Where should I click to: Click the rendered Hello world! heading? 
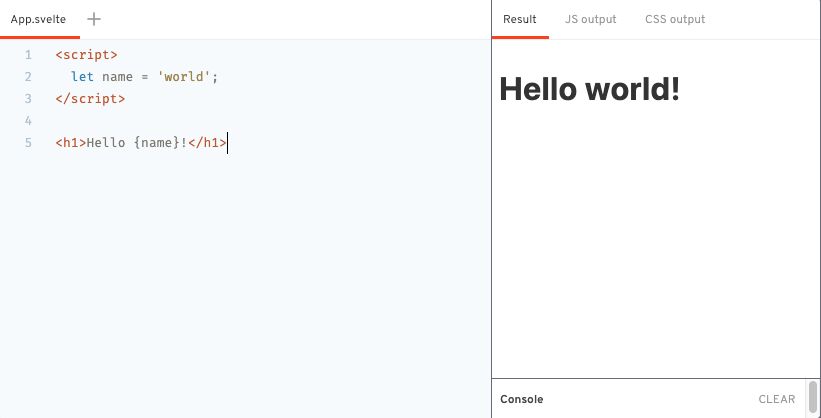589,89
